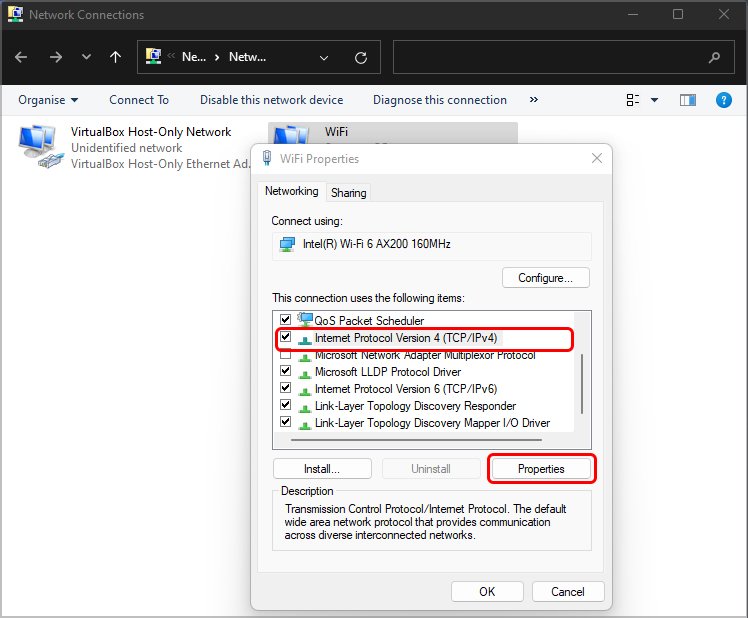The width and height of the screenshot is (748, 618).
Task: Toggle Link-Layer Topology Discovery Responder checkbox
Action: (285, 405)
